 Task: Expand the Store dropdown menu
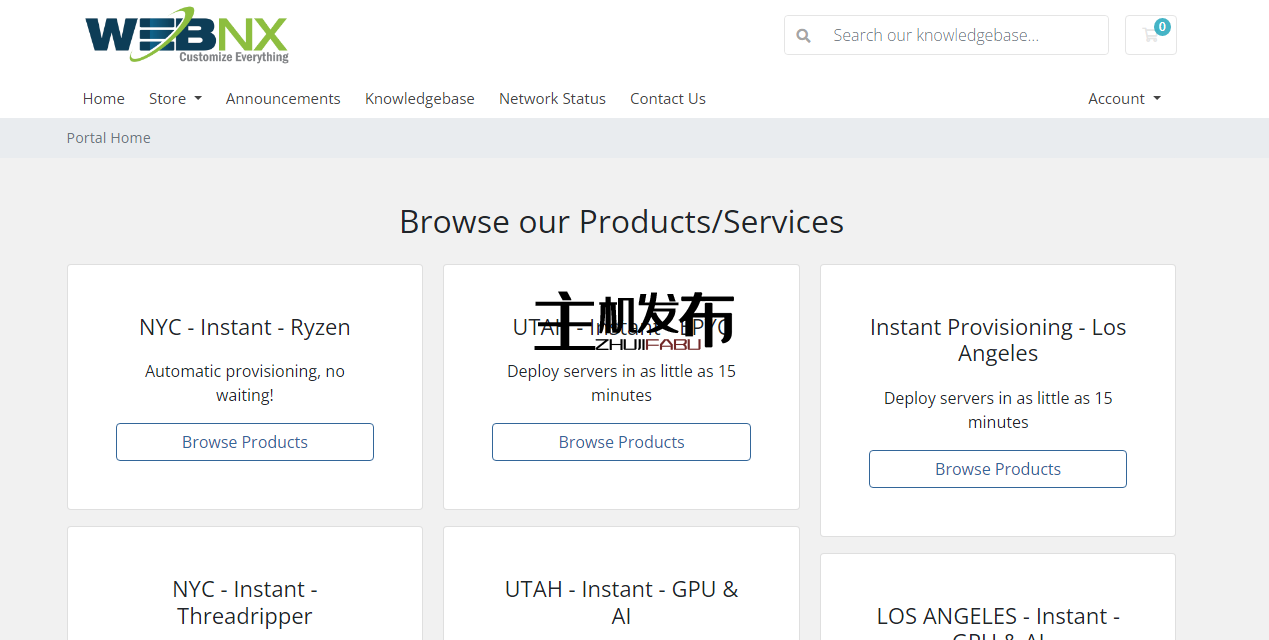[175, 98]
